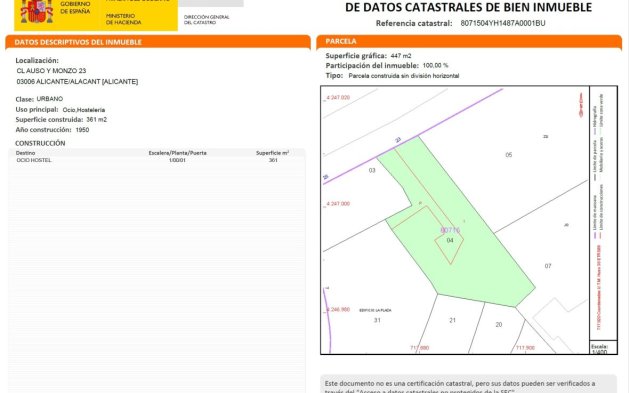Viewport: 629px width, 393px height.
Task: Click the GOBIERNO DE ESPAÑA text
Action: click(75, 8)
